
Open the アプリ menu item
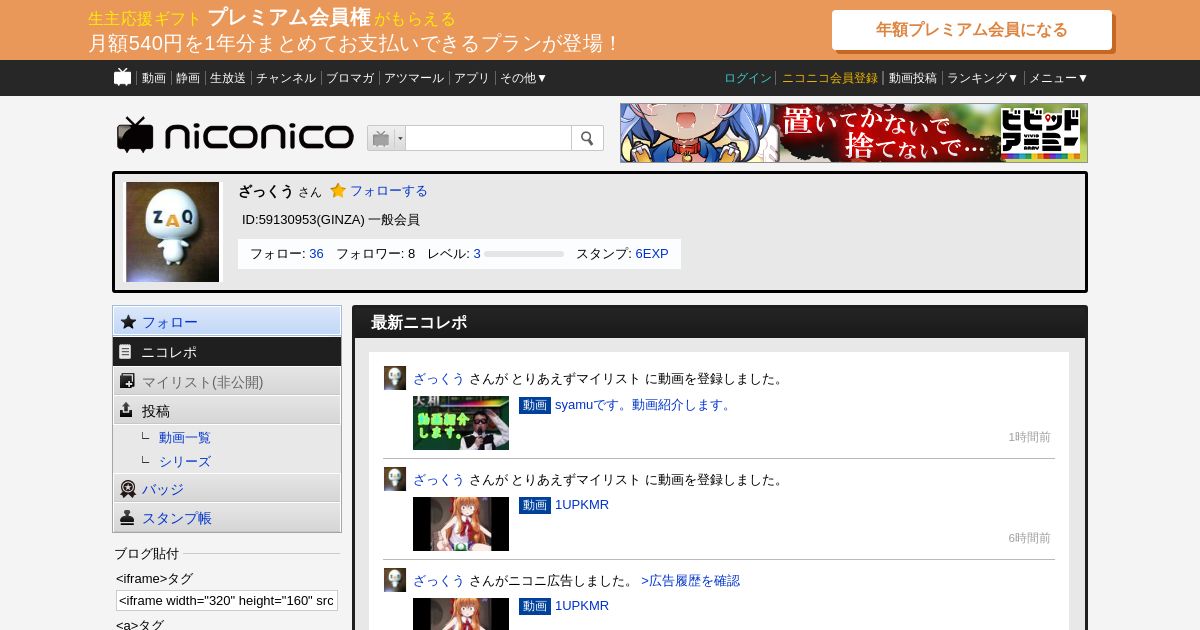click(x=472, y=78)
